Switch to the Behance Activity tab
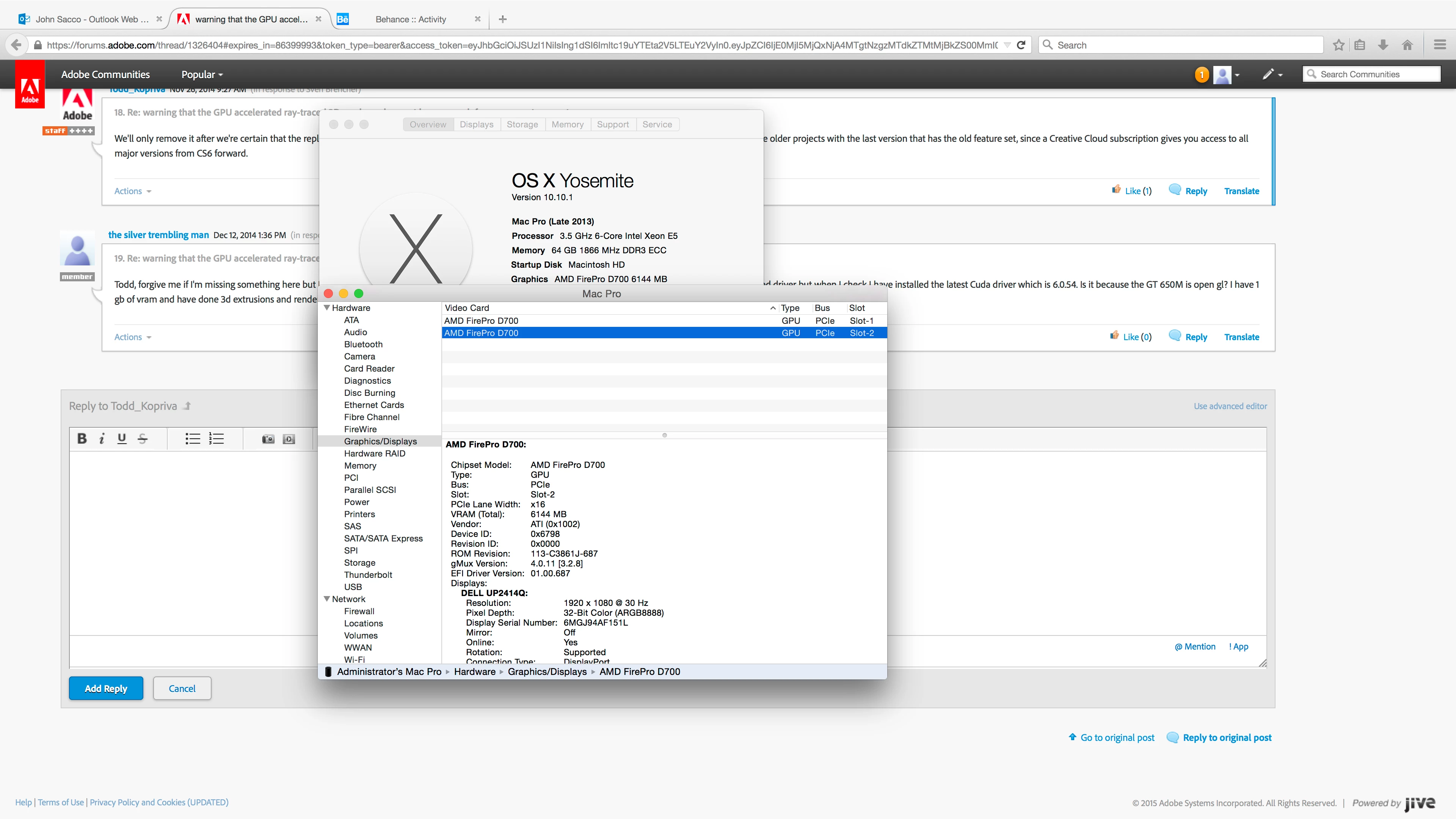Image resolution: width=1456 pixels, height=819 pixels. tap(410, 19)
